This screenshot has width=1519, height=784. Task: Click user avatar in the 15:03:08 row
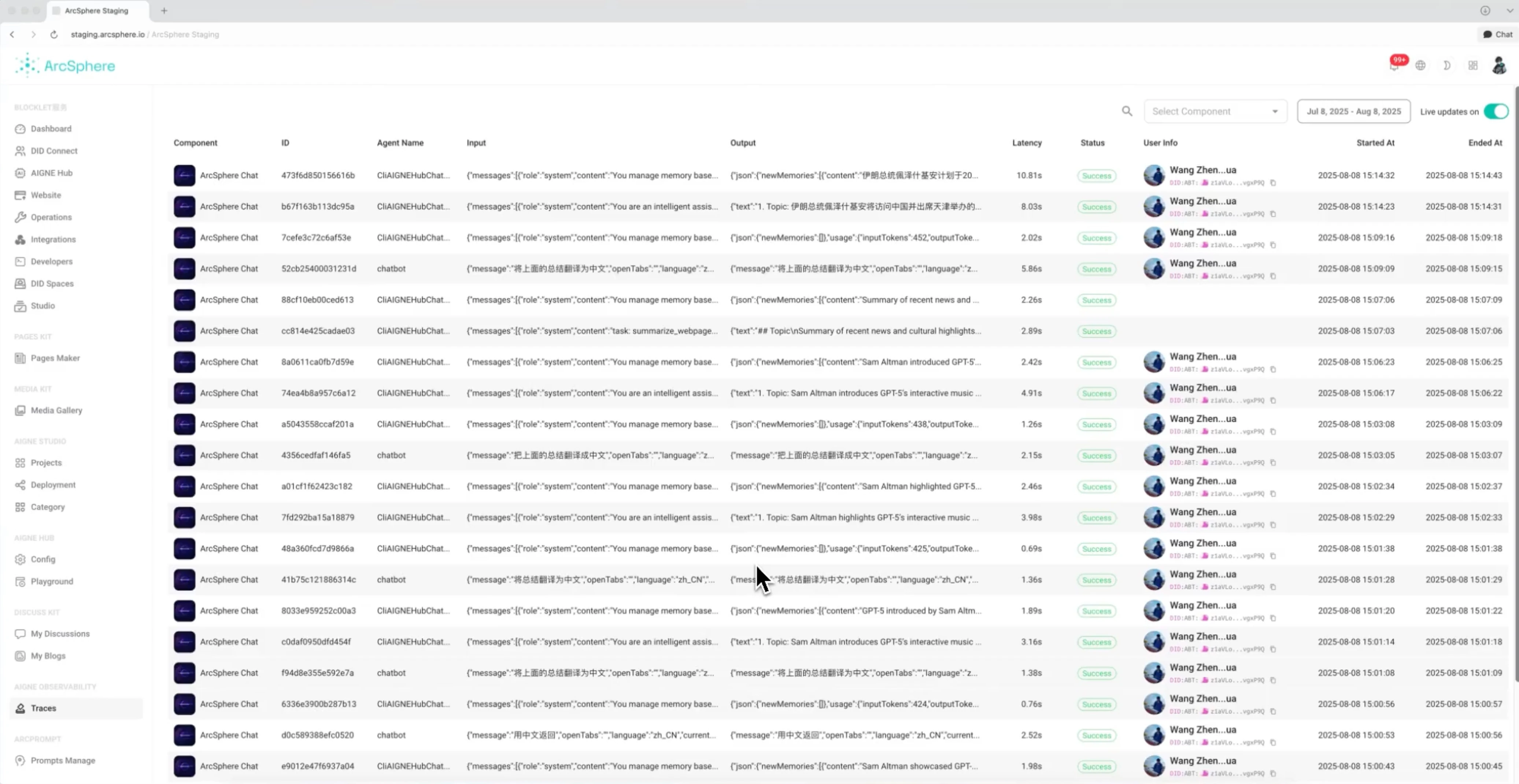click(x=1154, y=424)
